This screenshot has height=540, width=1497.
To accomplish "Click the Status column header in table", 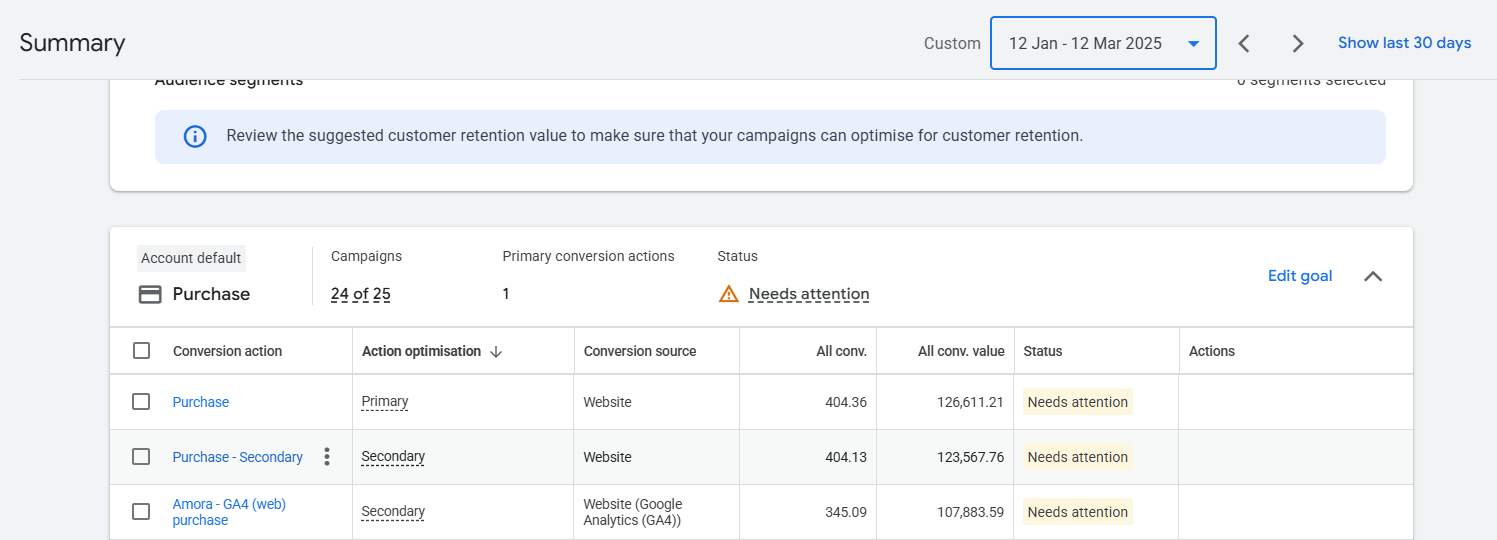I will point(1043,351).
